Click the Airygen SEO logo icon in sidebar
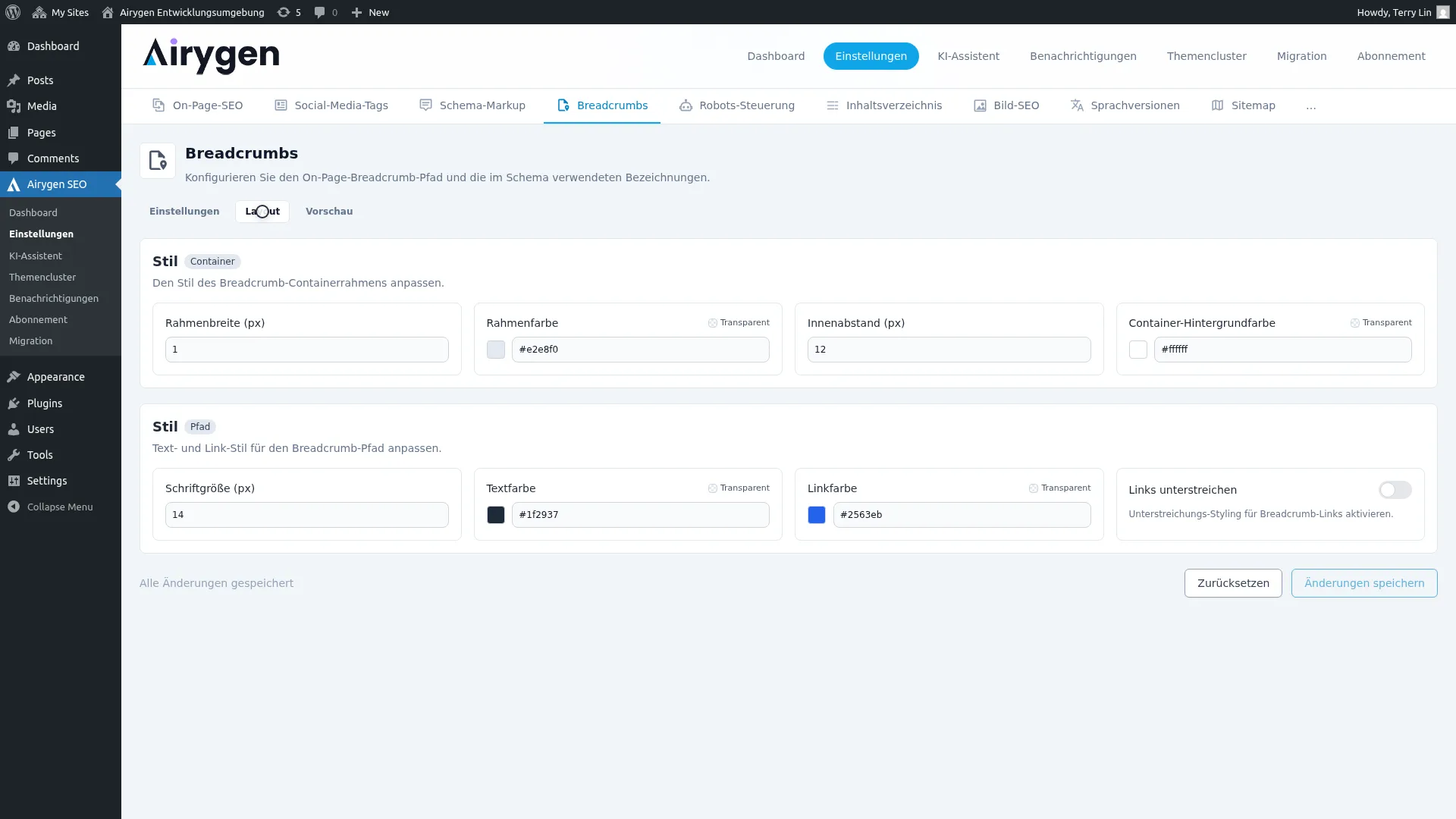This screenshot has height=819, width=1456. [14, 184]
